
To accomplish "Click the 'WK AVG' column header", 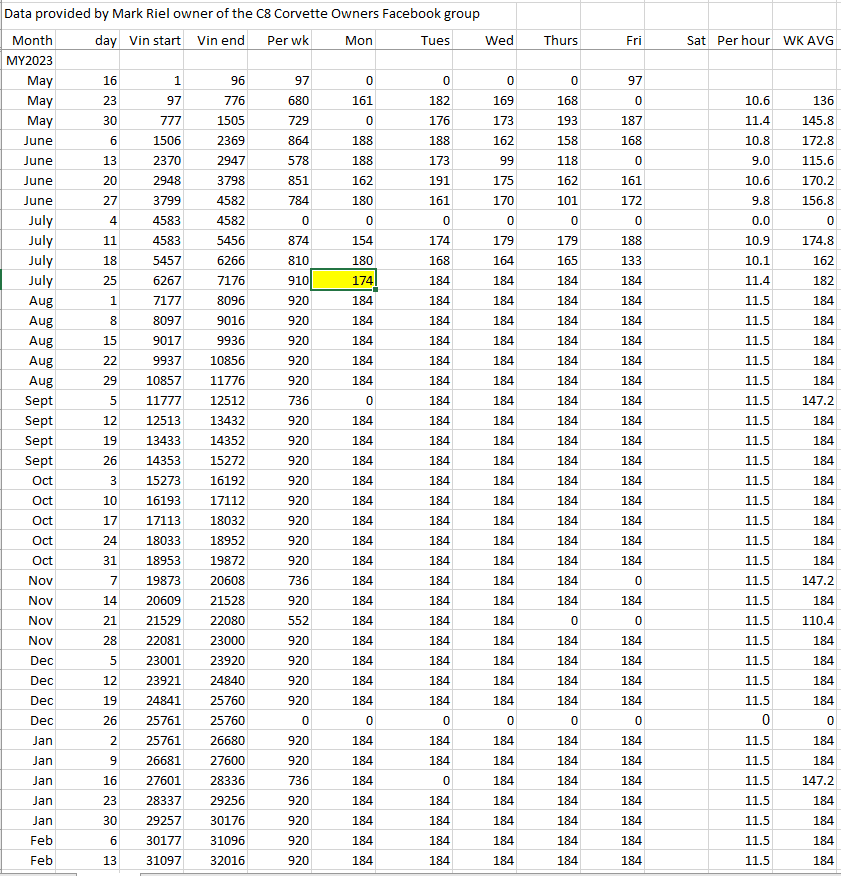I will click(x=808, y=41).
